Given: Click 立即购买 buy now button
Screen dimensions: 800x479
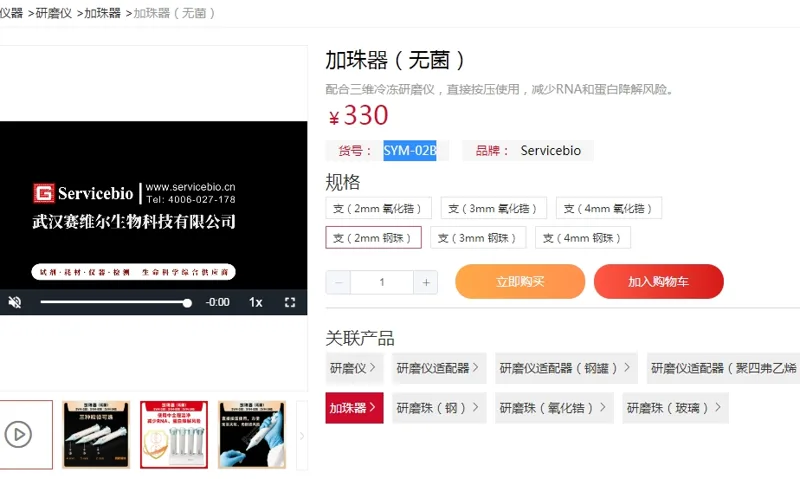Looking at the screenshot, I should point(520,282).
